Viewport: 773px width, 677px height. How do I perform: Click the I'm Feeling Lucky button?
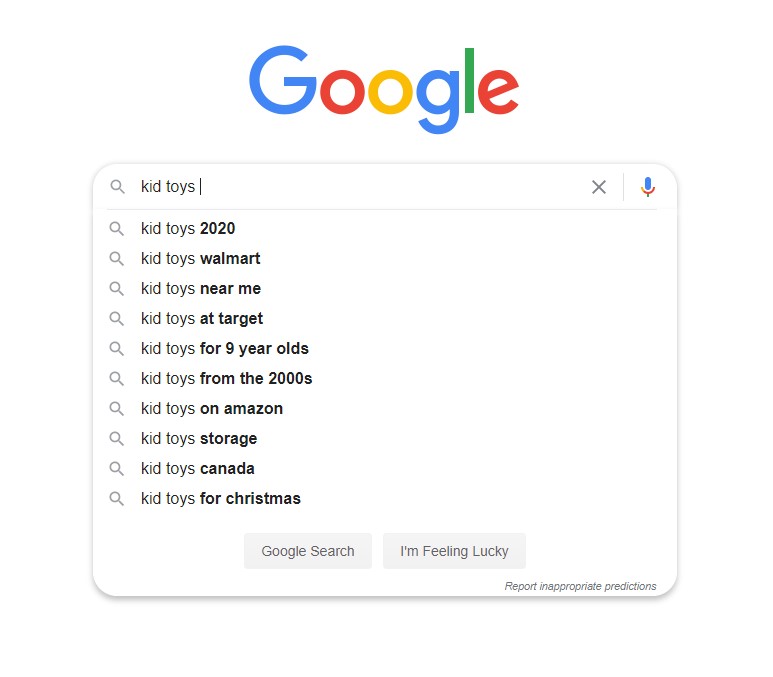point(454,551)
